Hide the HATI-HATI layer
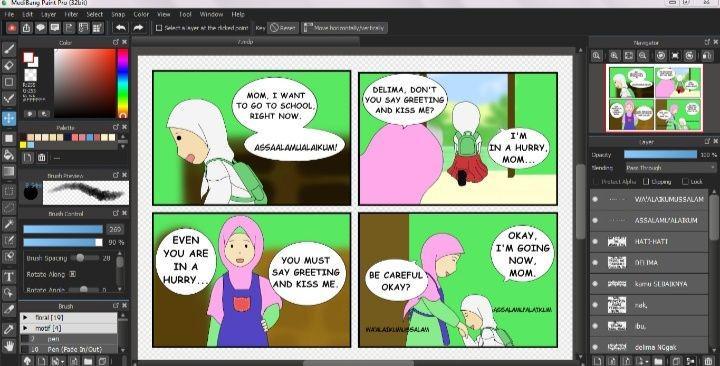The image size is (720, 366). [596, 242]
